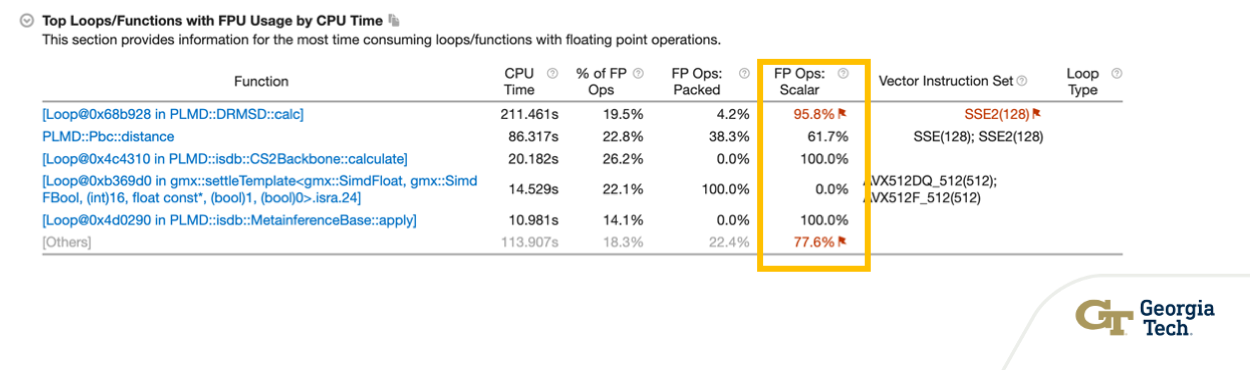The width and height of the screenshot is (1250, 370).
Task: Click the red flag next to SSE2(128)
Action: tap(1037, 114)
